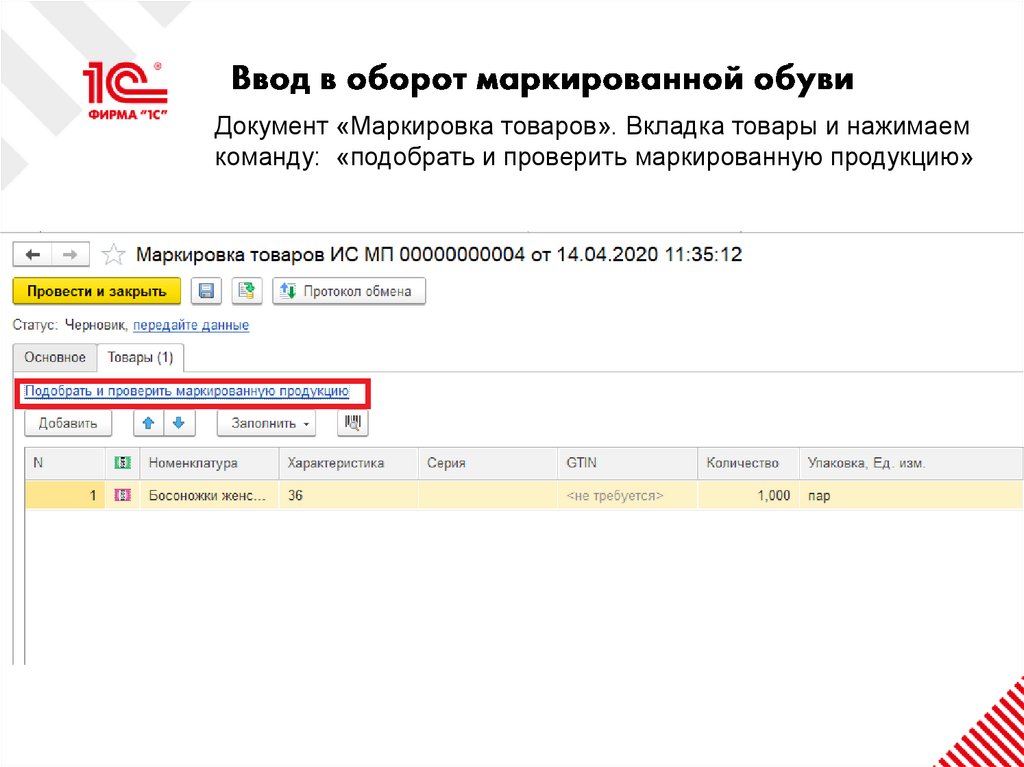Click the pink marking icon in row 1
This screenshot has height=767, width=1024.
[123, 496]
